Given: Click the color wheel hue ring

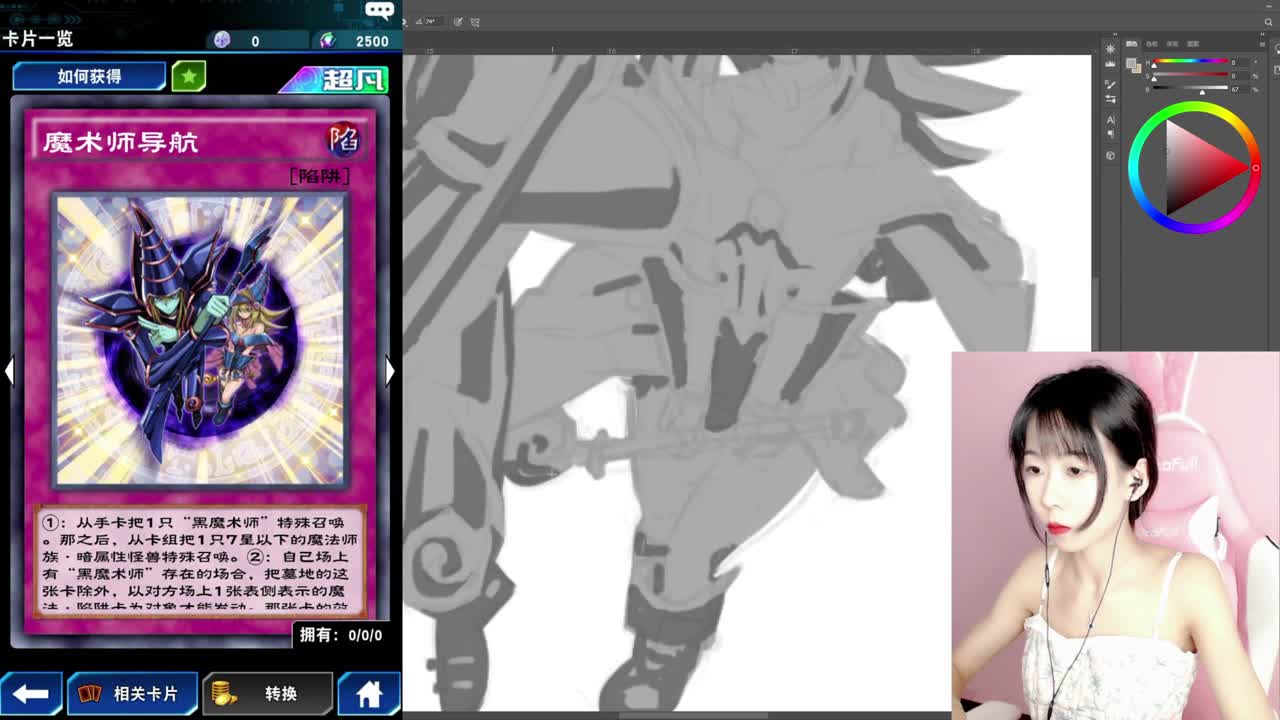Looking at the screenshot, I should coord(1195,108).
